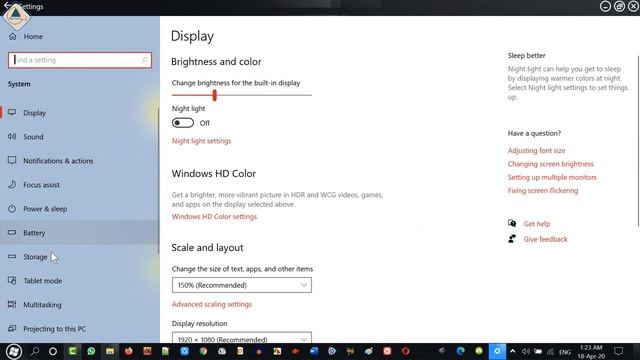This screenshot has width=640, height=360.
Task: Click the Projecting to this PC icon
Action: point(12,328)
